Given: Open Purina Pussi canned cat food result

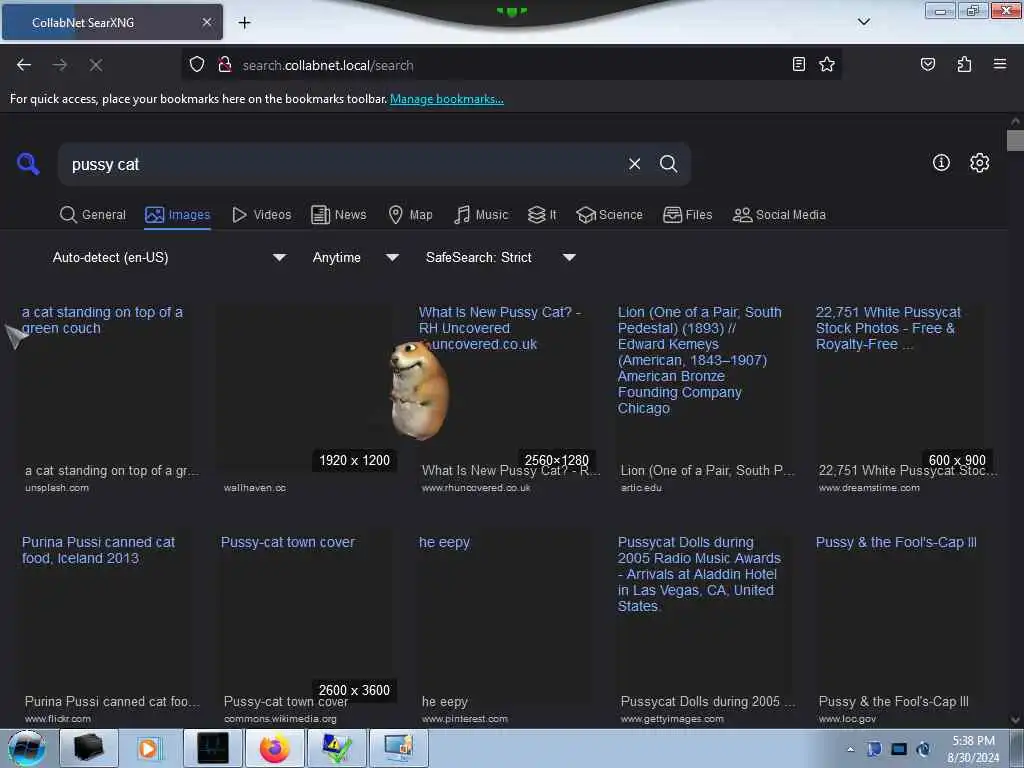Looking at the screenshot, I should pos(98,550).
